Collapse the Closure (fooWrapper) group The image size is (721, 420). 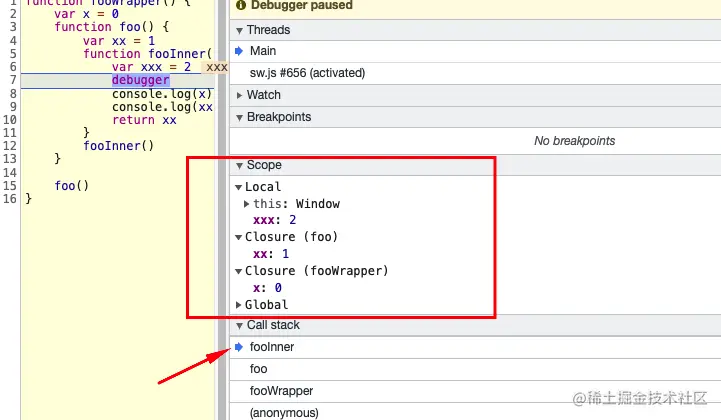point(238,271)
